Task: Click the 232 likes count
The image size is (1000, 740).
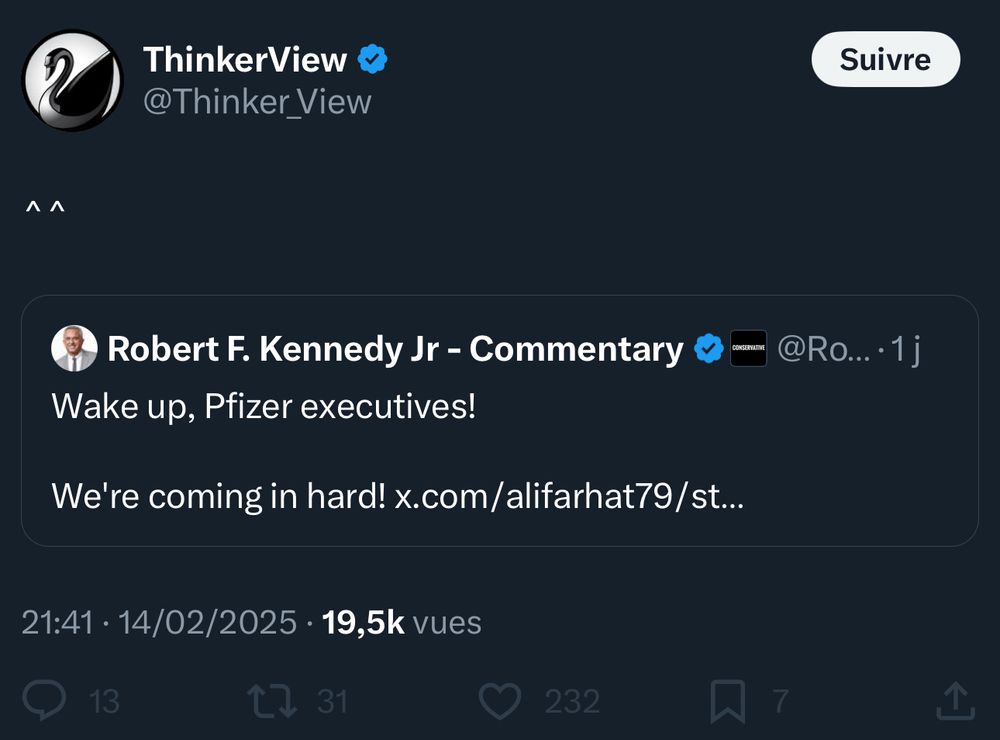Action: point(572,702)
